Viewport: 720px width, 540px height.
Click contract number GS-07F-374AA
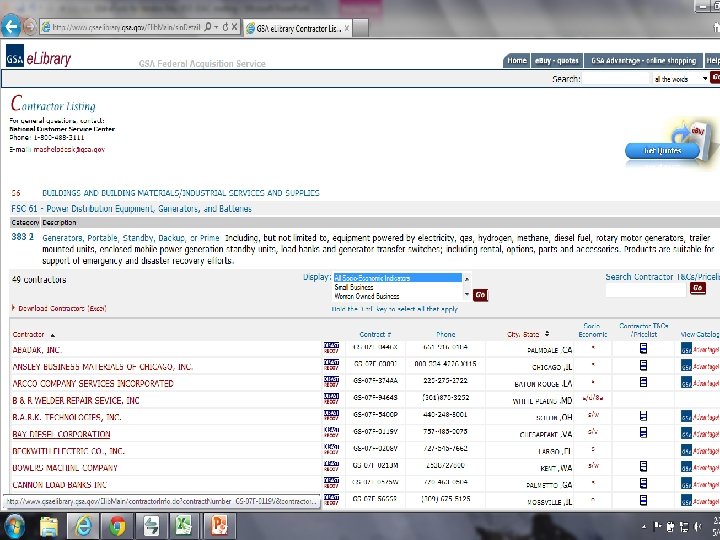click(x=375, y=380)
